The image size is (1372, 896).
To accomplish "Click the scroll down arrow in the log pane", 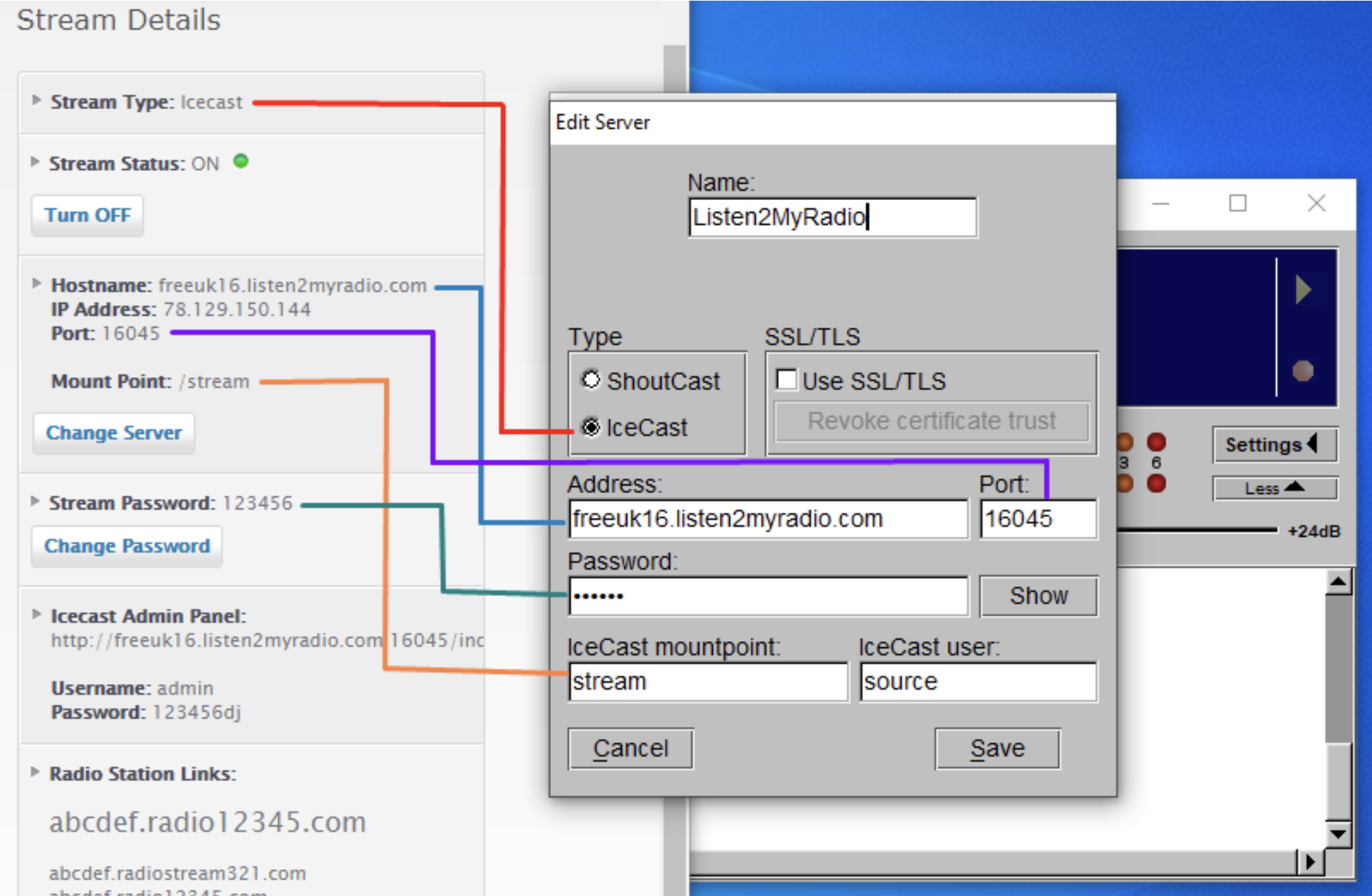I will 1337,835.
